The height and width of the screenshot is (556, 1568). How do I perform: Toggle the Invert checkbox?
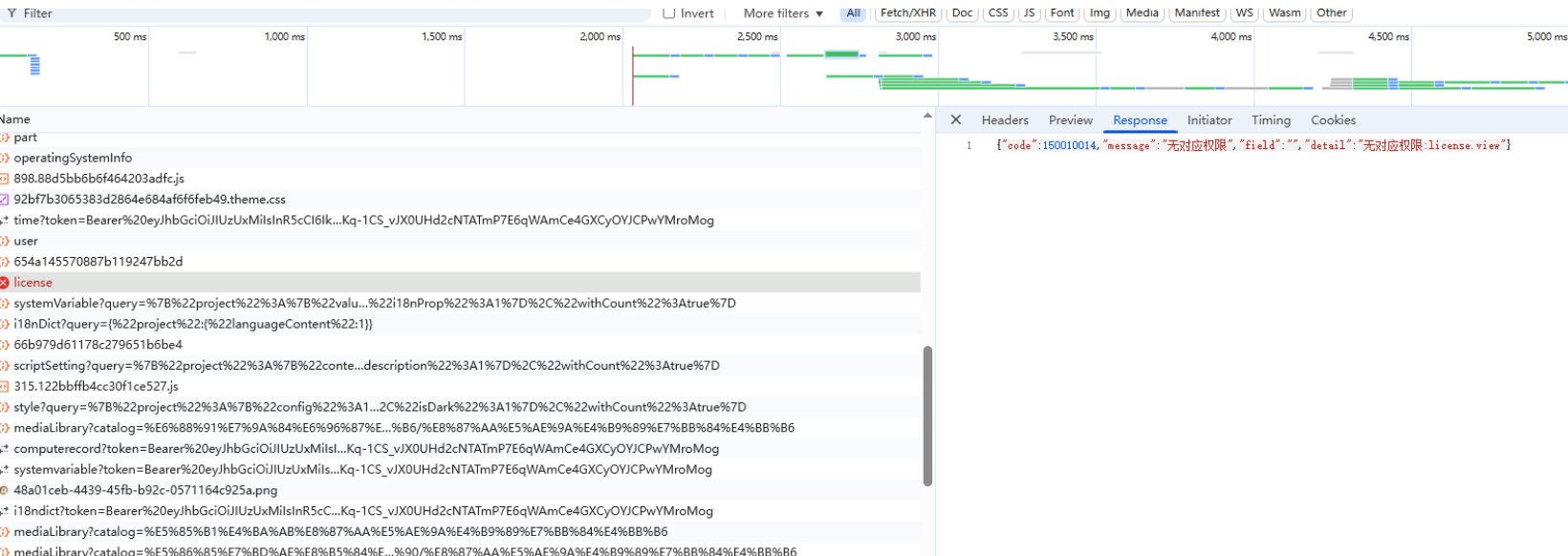click(669, 13)
